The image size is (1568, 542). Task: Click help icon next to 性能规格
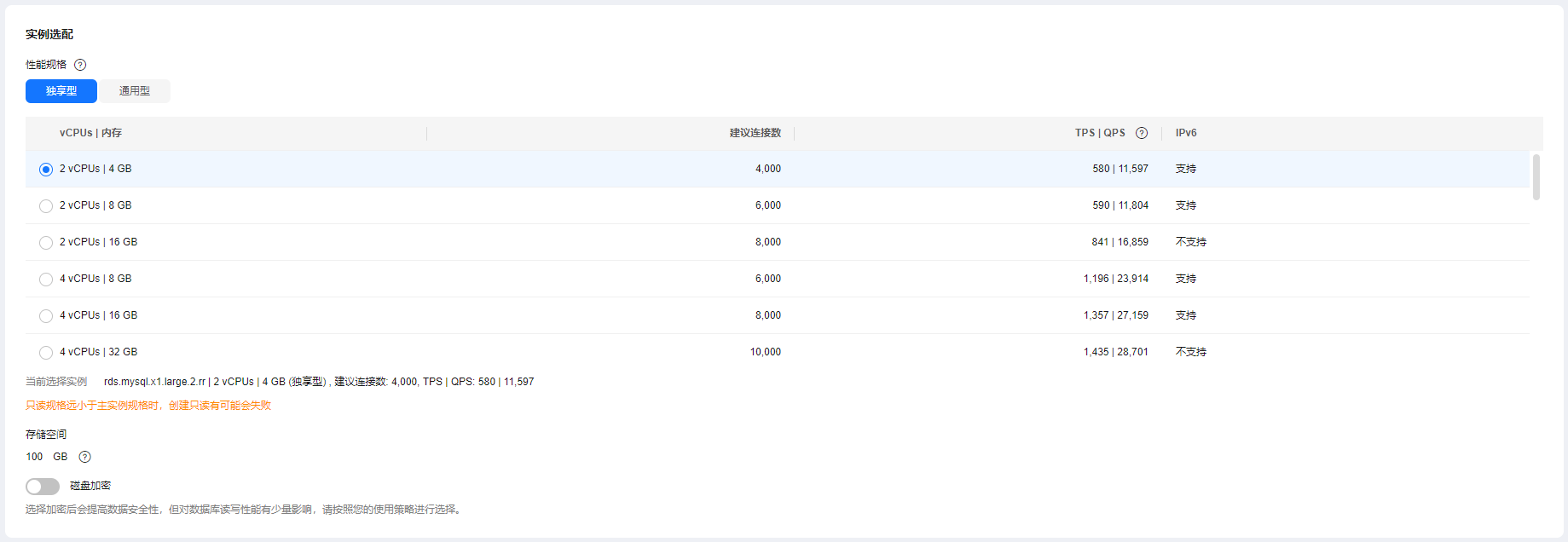tap(80, 65)
